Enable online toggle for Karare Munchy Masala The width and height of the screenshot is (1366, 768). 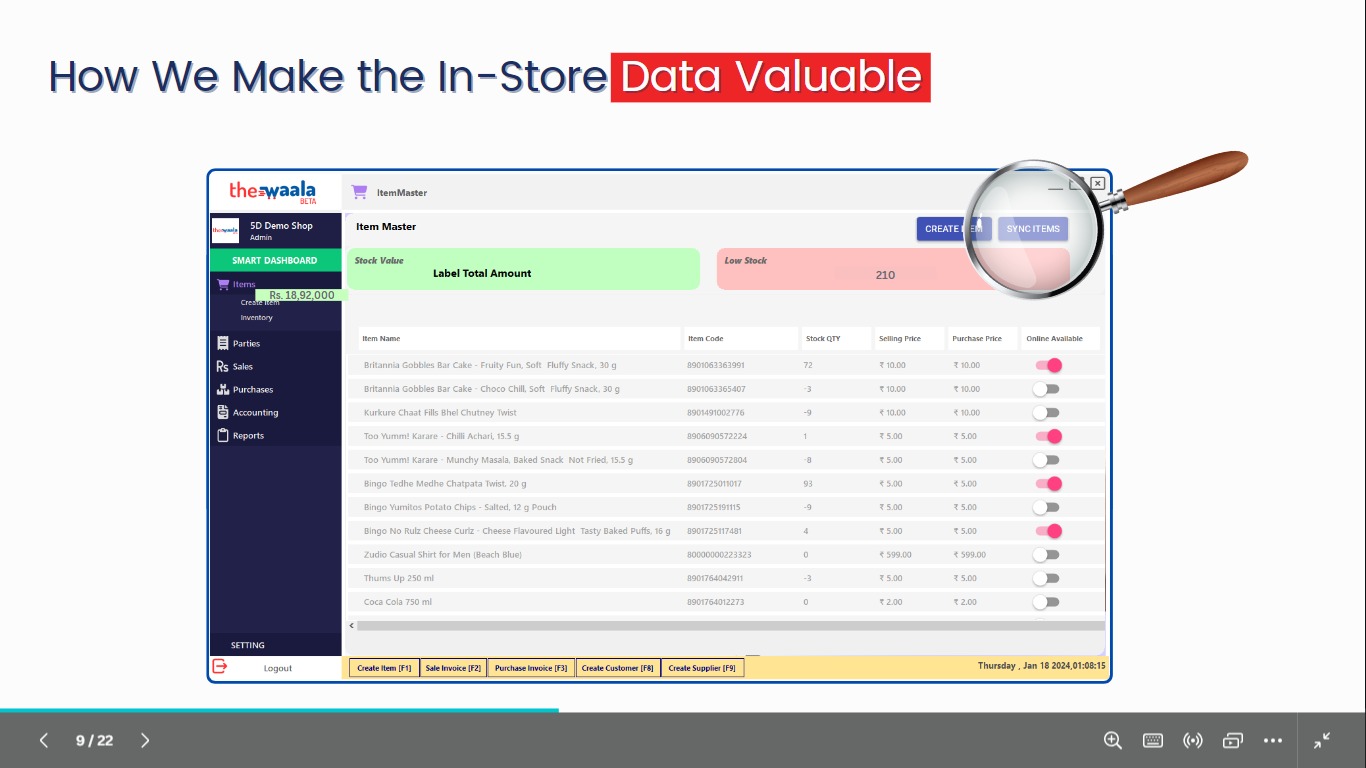point(1046,460)
